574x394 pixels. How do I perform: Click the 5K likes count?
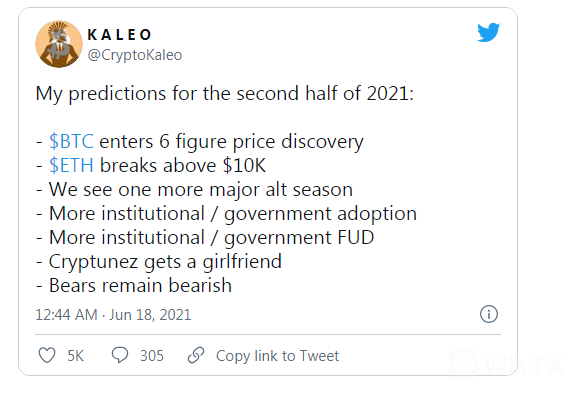(x=75, y=356)
